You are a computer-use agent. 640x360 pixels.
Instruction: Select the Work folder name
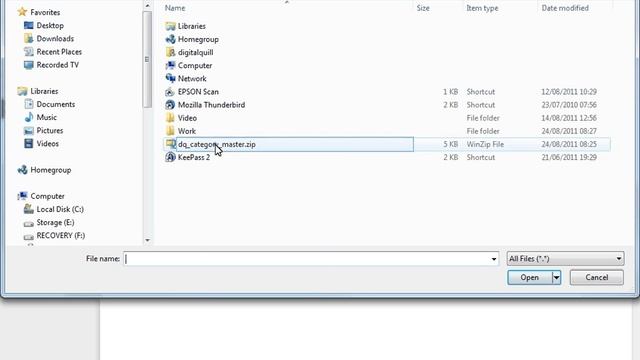tap(187, 131)
